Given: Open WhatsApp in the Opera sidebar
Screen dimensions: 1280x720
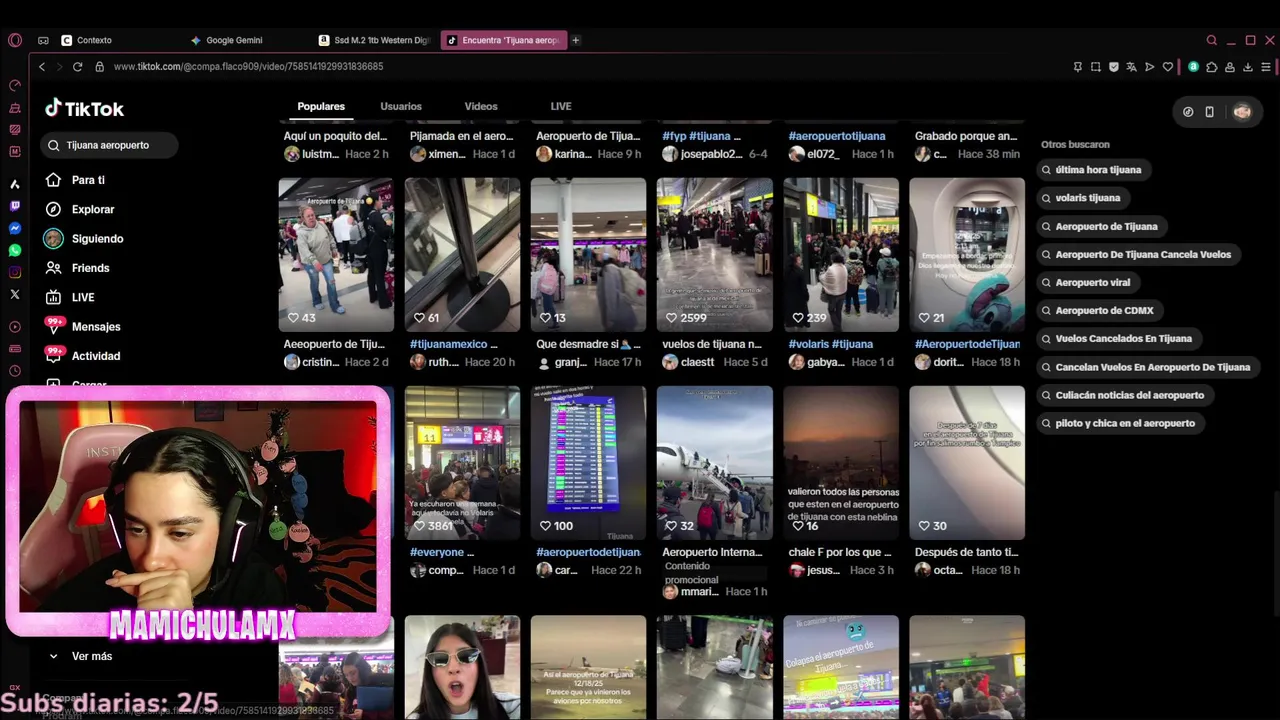Looking at the screenshot, I should click(x=15, y=250).
